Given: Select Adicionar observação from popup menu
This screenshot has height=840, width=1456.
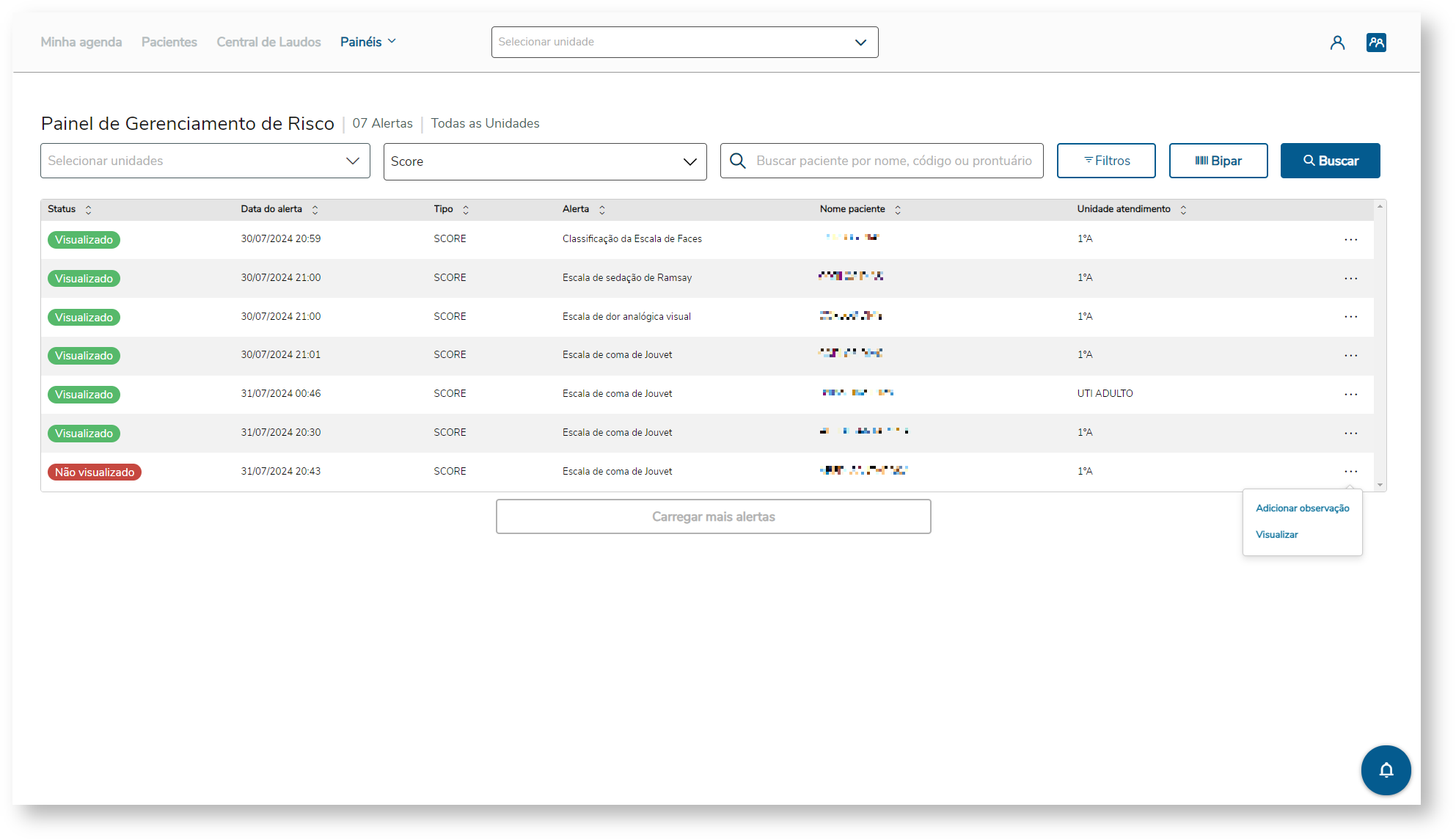Looking at the screenshot, I should (x=1302, y=508).
